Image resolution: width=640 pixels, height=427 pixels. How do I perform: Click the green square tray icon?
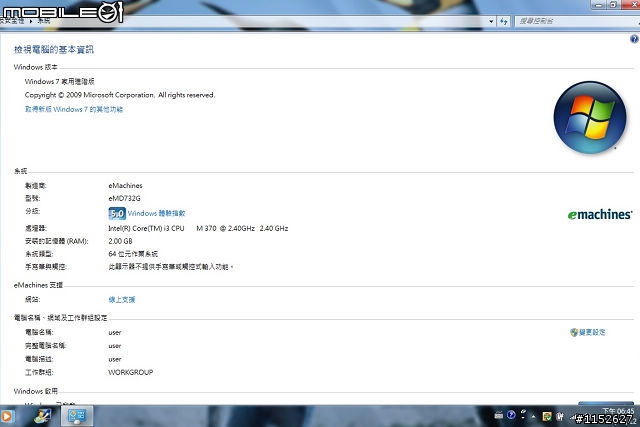tap(547, 416)
